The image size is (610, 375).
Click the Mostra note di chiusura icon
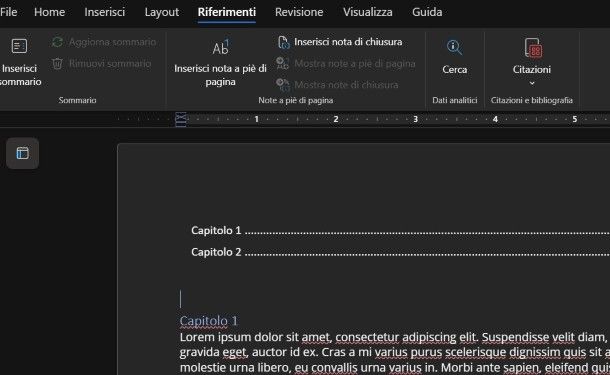click(283, 84)
